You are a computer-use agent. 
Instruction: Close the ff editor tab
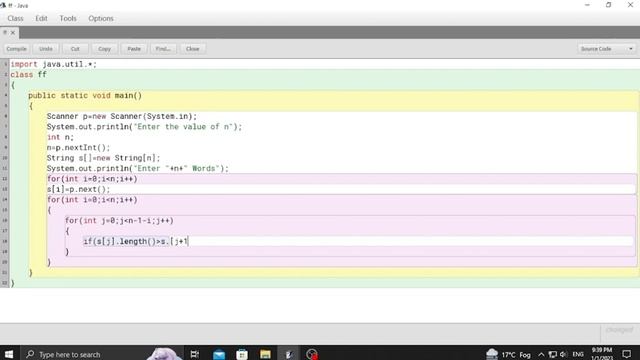tap(13, 33)
